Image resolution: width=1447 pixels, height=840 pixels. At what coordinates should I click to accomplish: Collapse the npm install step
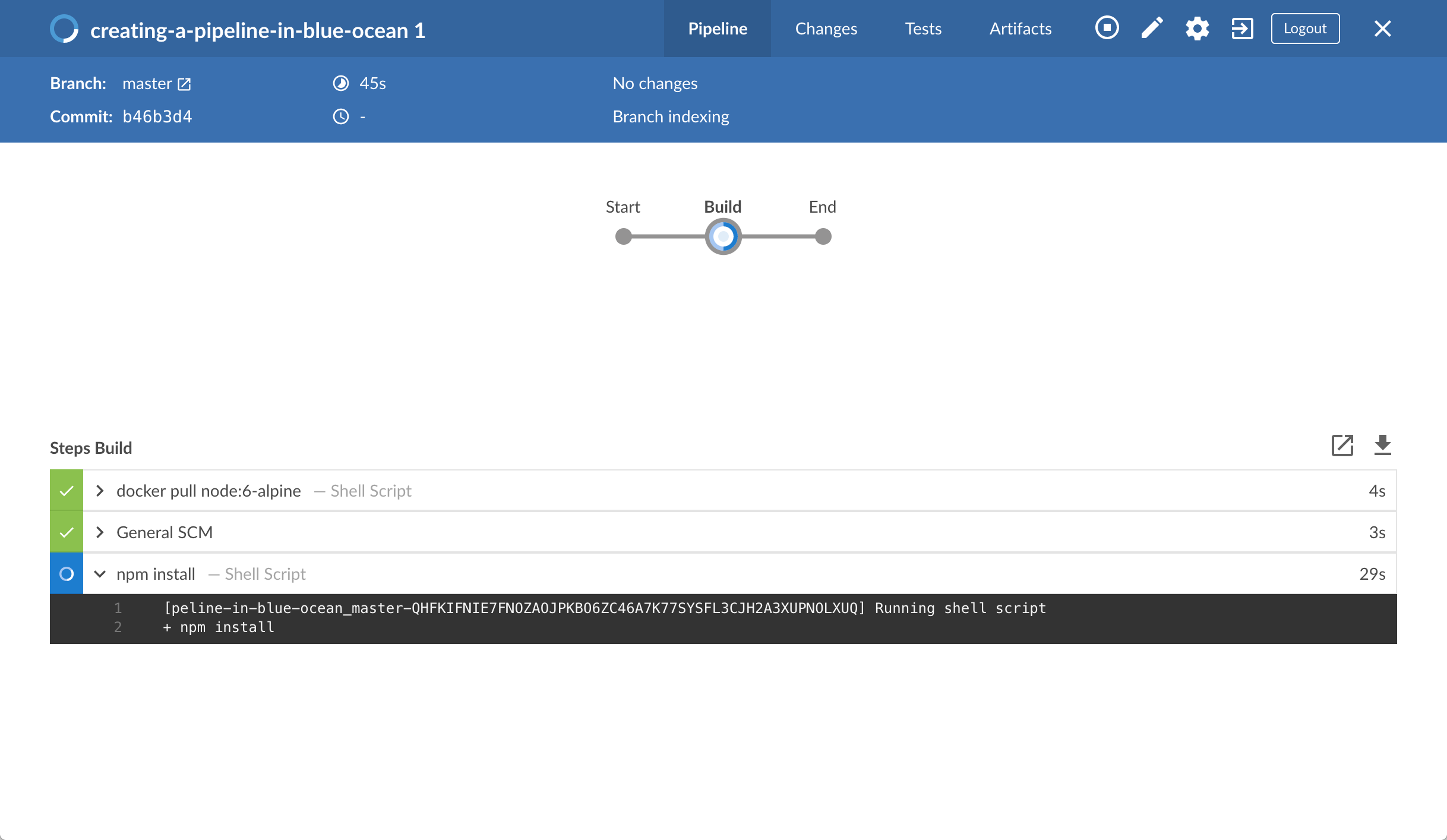(x=100, y=574)
